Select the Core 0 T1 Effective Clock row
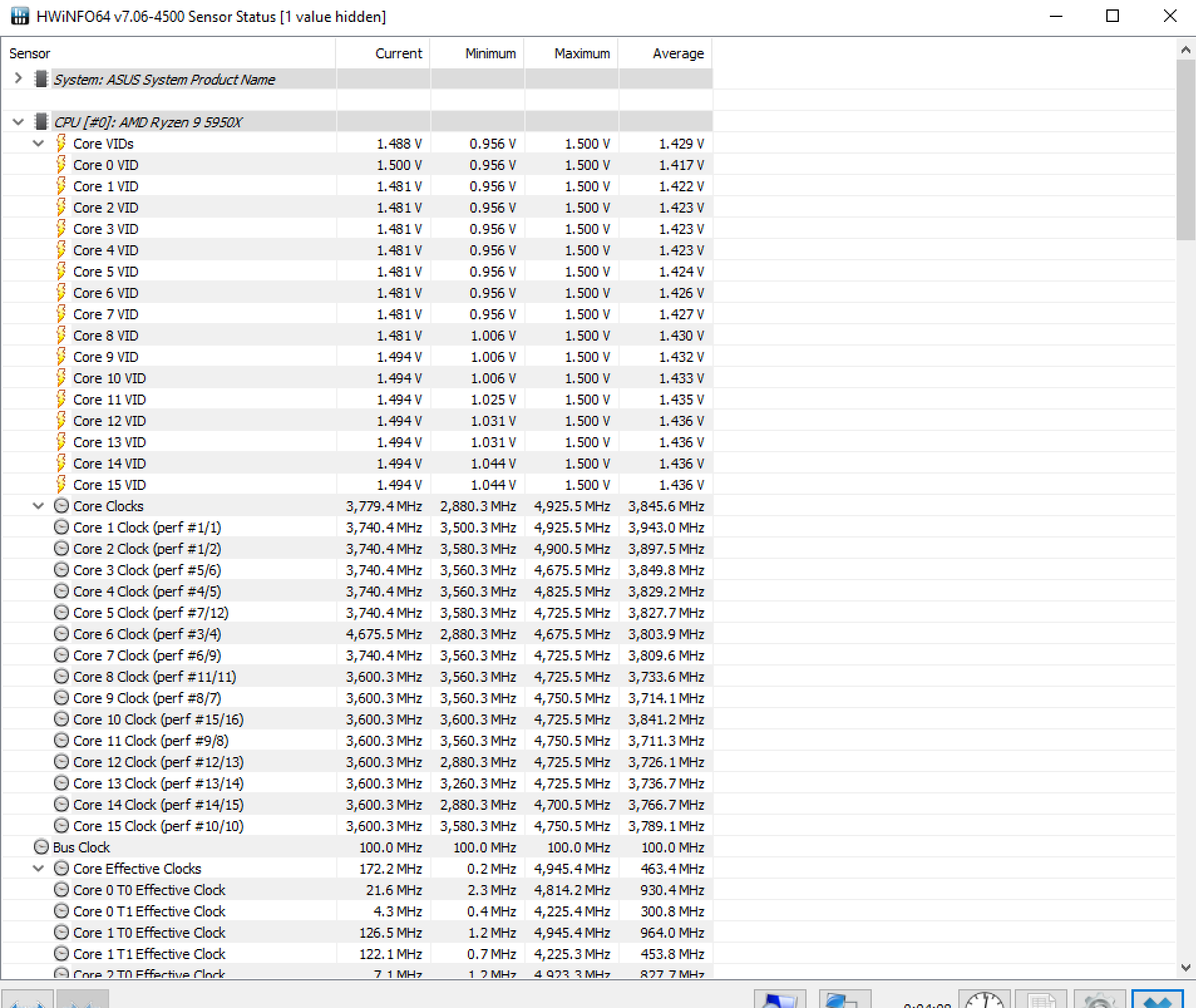Image resolution: width=1196 pixels, height=1008 pixels. pyautogui.click(x=356, y=911)
